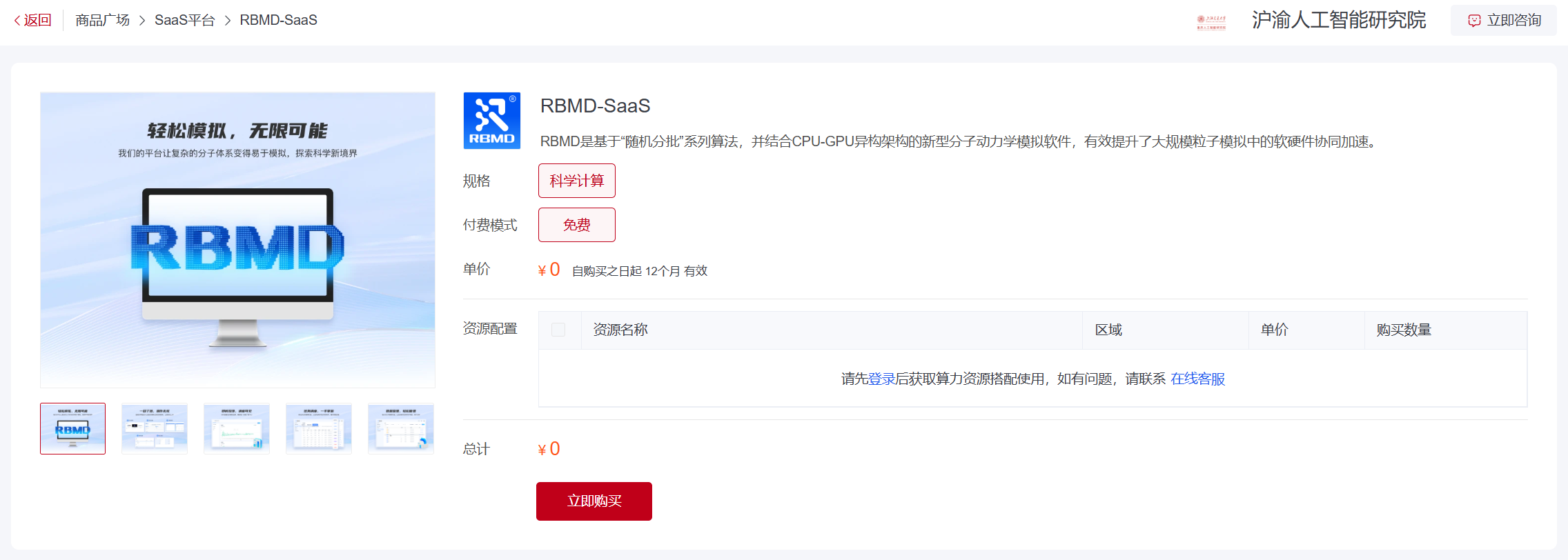This screenshot has height=560, width=1568.
Task: Open 商品广场 in the breadcrumb
Action: click(x=102, y=21)
